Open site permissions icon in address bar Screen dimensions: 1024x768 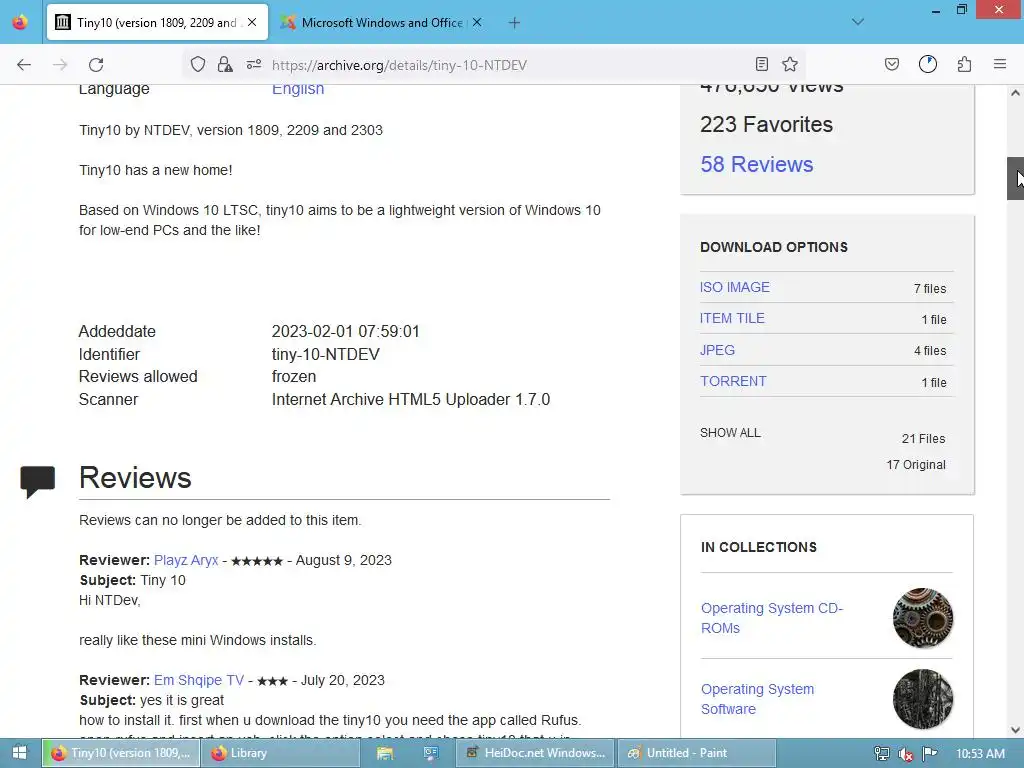pos(254,64)
